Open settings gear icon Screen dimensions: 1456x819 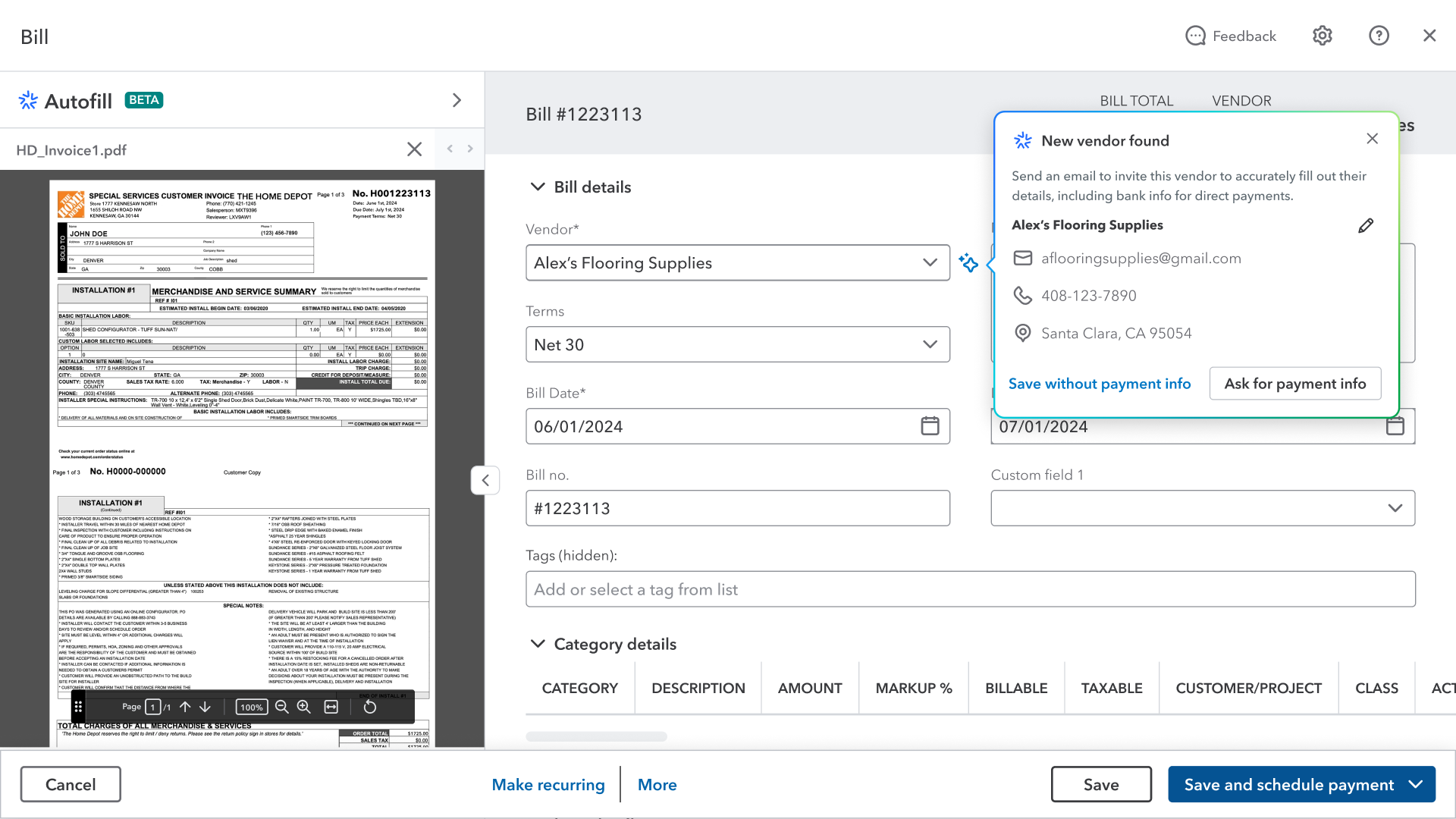point(1323,36)
